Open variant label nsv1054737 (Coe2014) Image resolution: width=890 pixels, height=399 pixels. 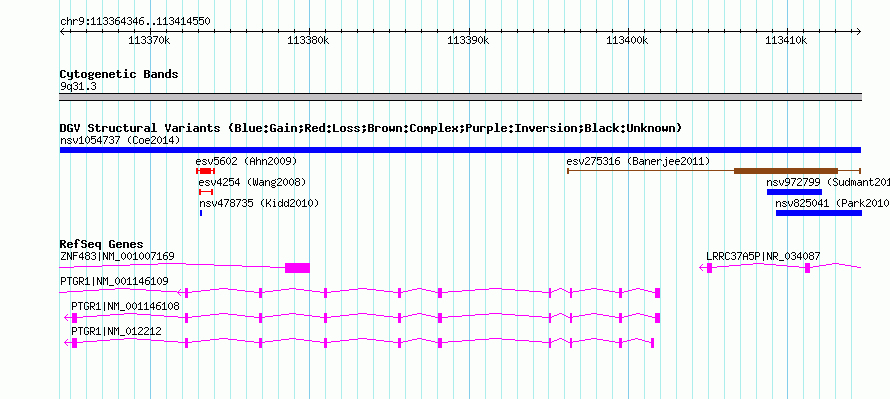120,140
